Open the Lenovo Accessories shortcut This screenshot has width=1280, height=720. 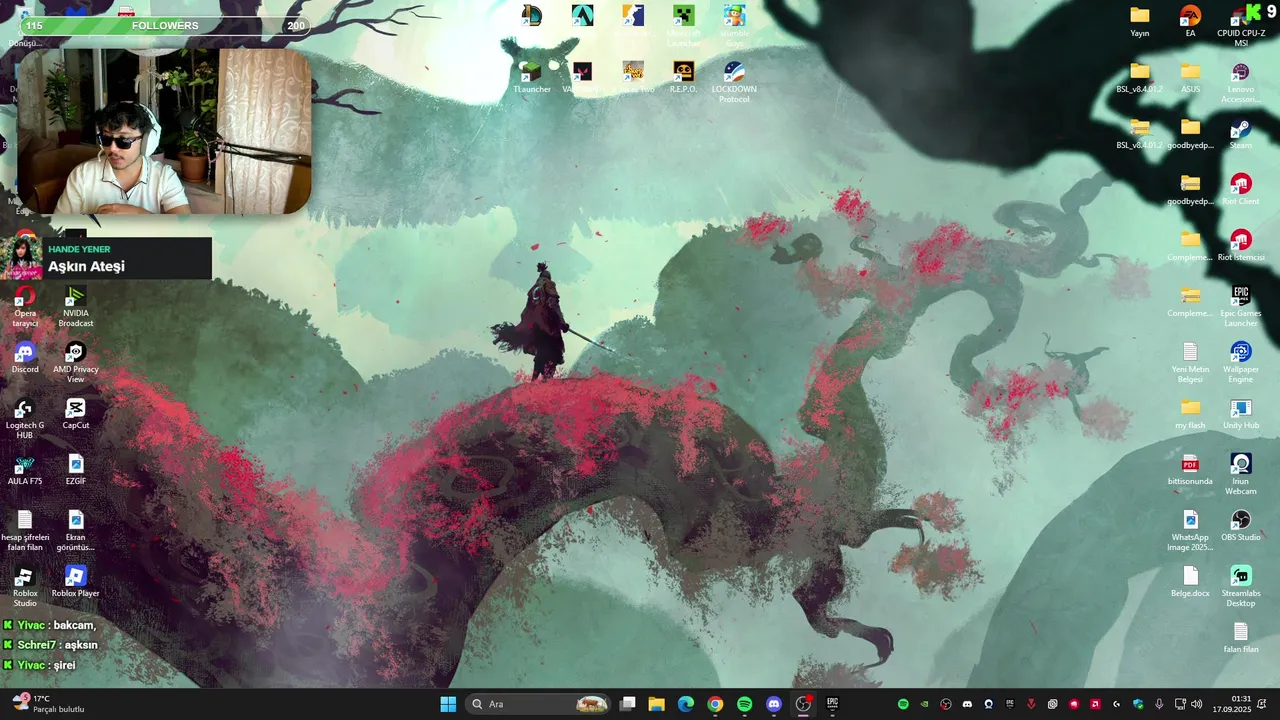coord(1241,82)
